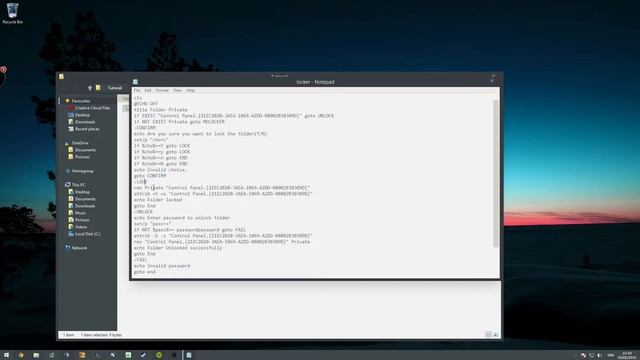The width and height of the screenshot is (640, 360).
Task: Click the Favourites star icon
Action: (x=68, y=100)
